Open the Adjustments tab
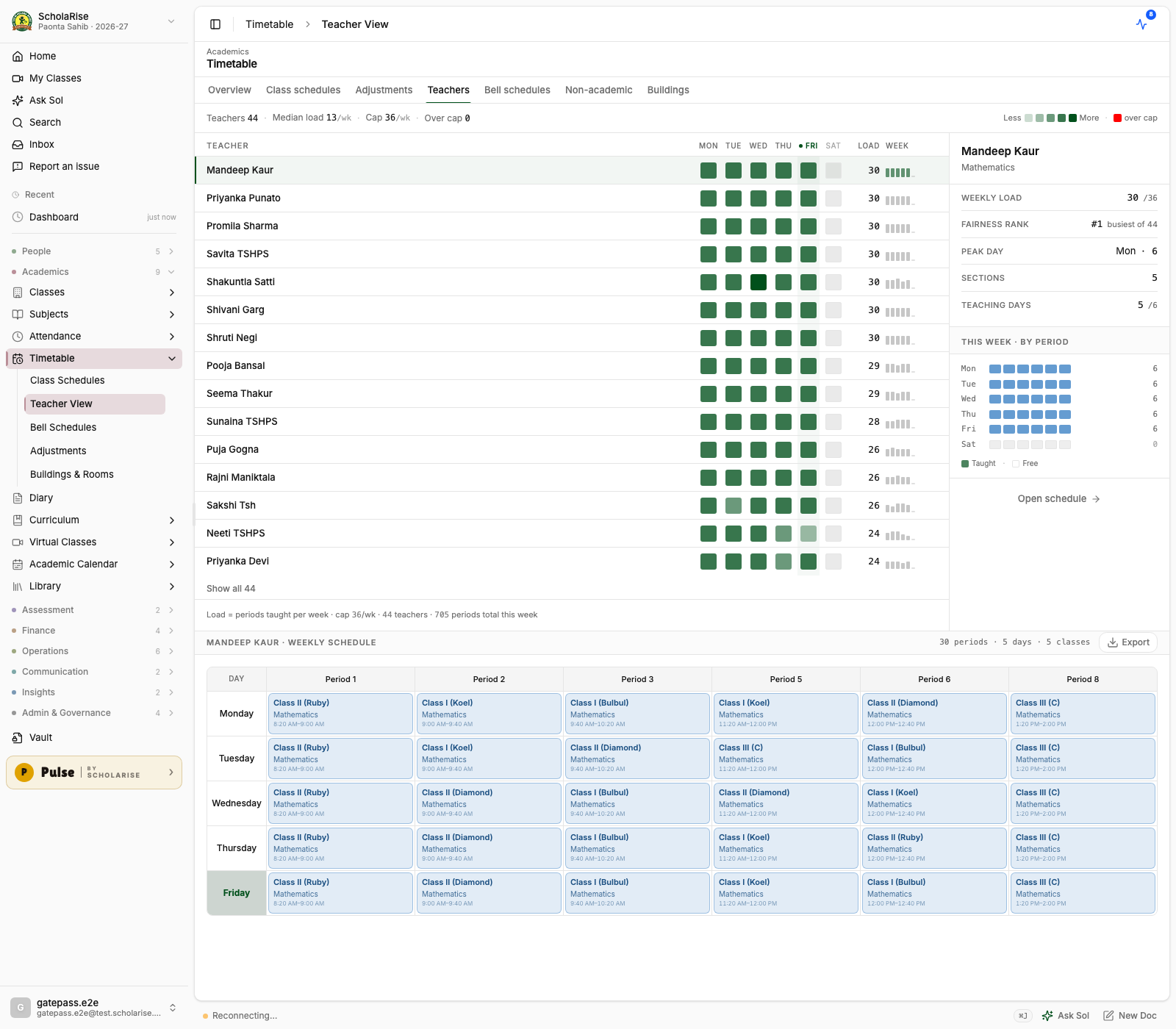1176x1029 pixels. pyautogui.click(x=384, y=90)
